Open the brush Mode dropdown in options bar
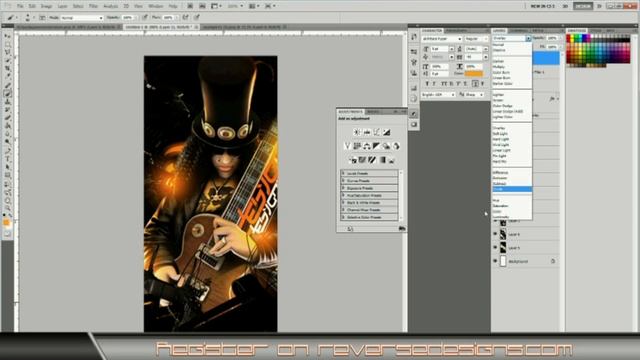Viewport: 640px width, 360px height. click(x=82, y=18)
